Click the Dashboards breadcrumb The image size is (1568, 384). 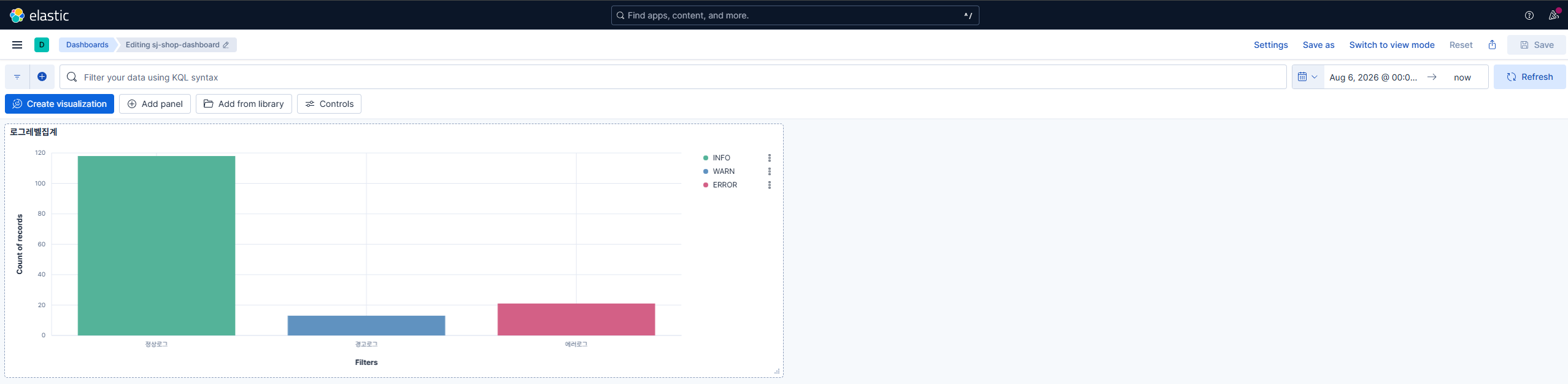(x=87, y=45)
